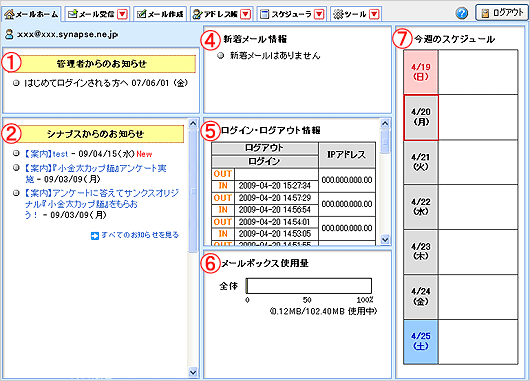Click login time 2009-04-20 15:27:34

tap(274, 186)
